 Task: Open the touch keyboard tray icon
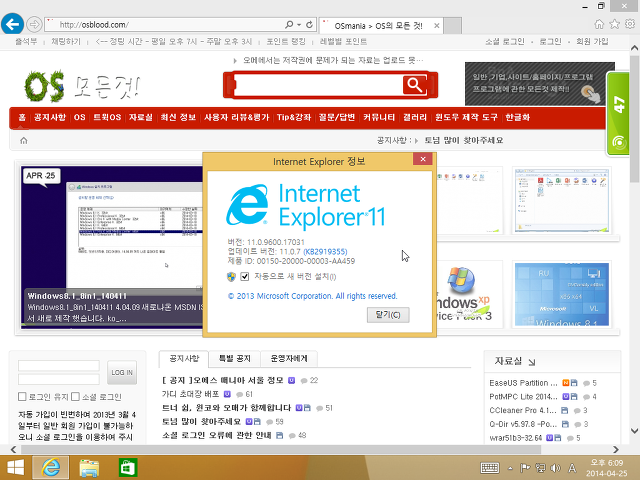(490, 468)
